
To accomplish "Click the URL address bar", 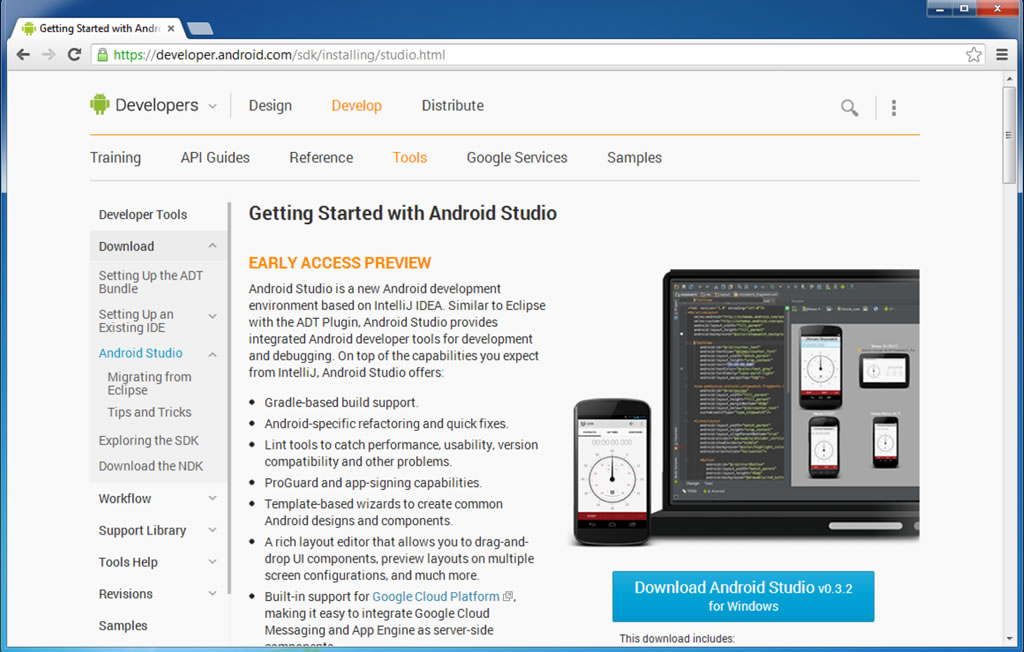I will point(536,55).
